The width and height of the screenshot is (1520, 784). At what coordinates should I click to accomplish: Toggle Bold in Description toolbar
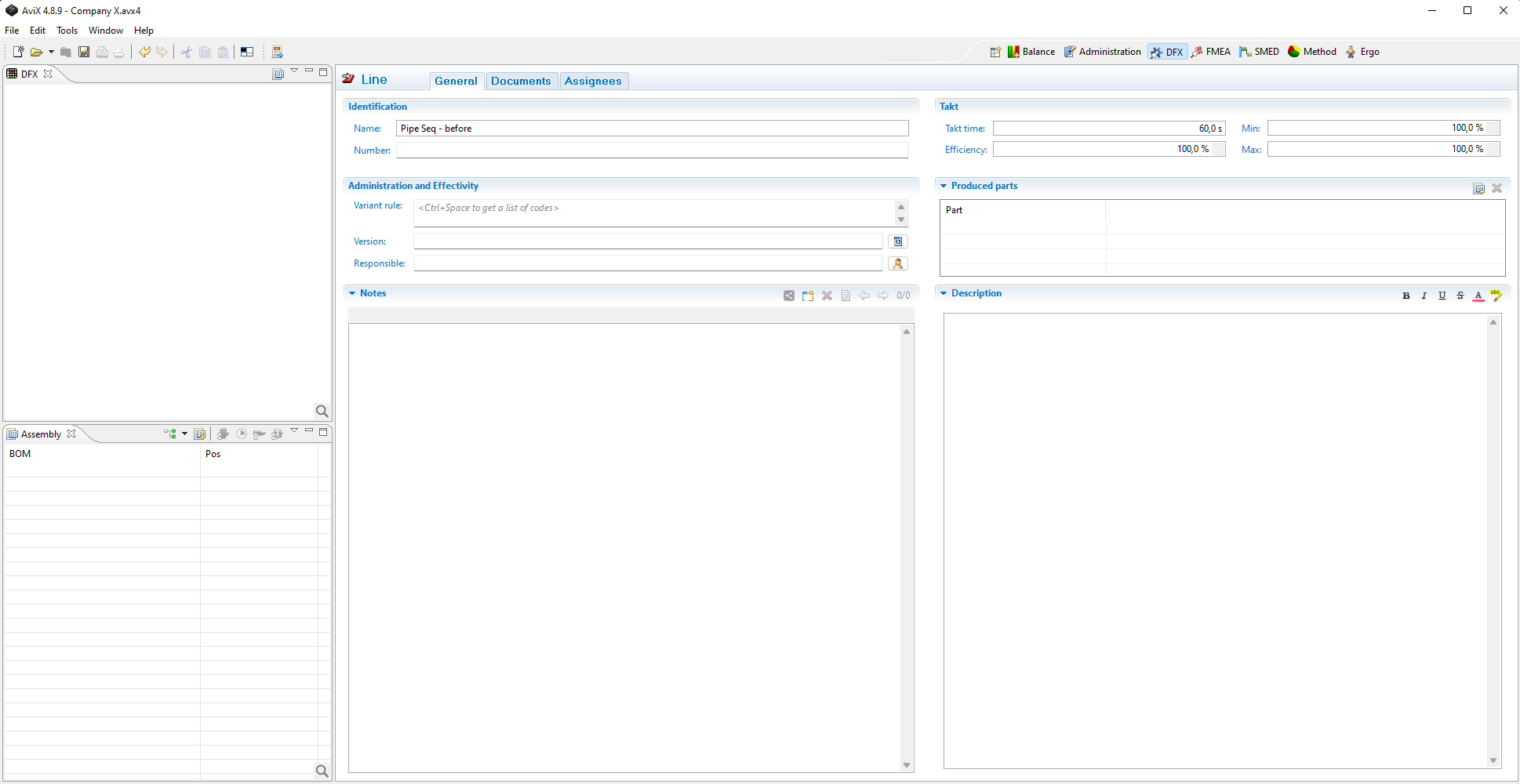click(1406, 296)
